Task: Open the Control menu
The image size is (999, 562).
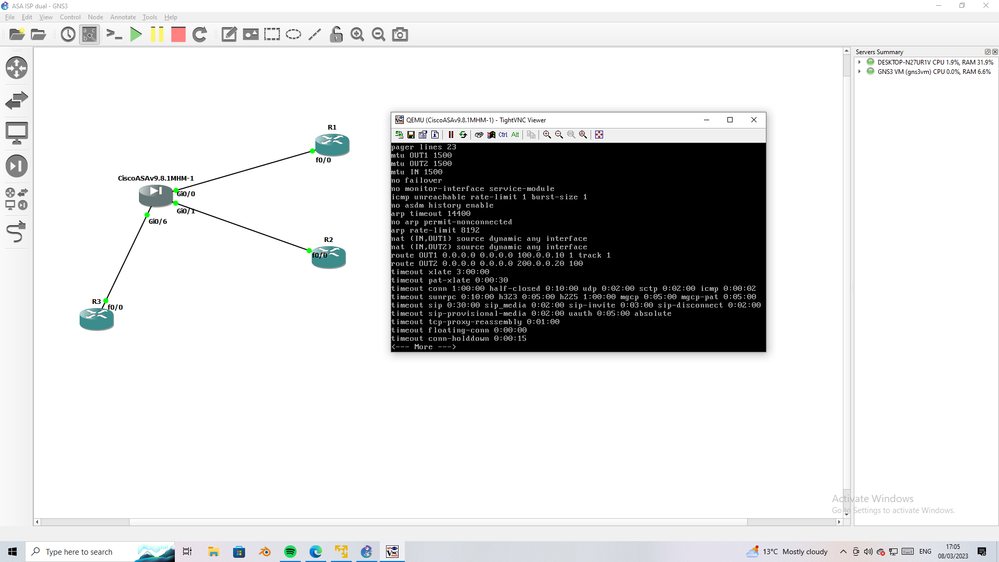Action: coord(70,17)
